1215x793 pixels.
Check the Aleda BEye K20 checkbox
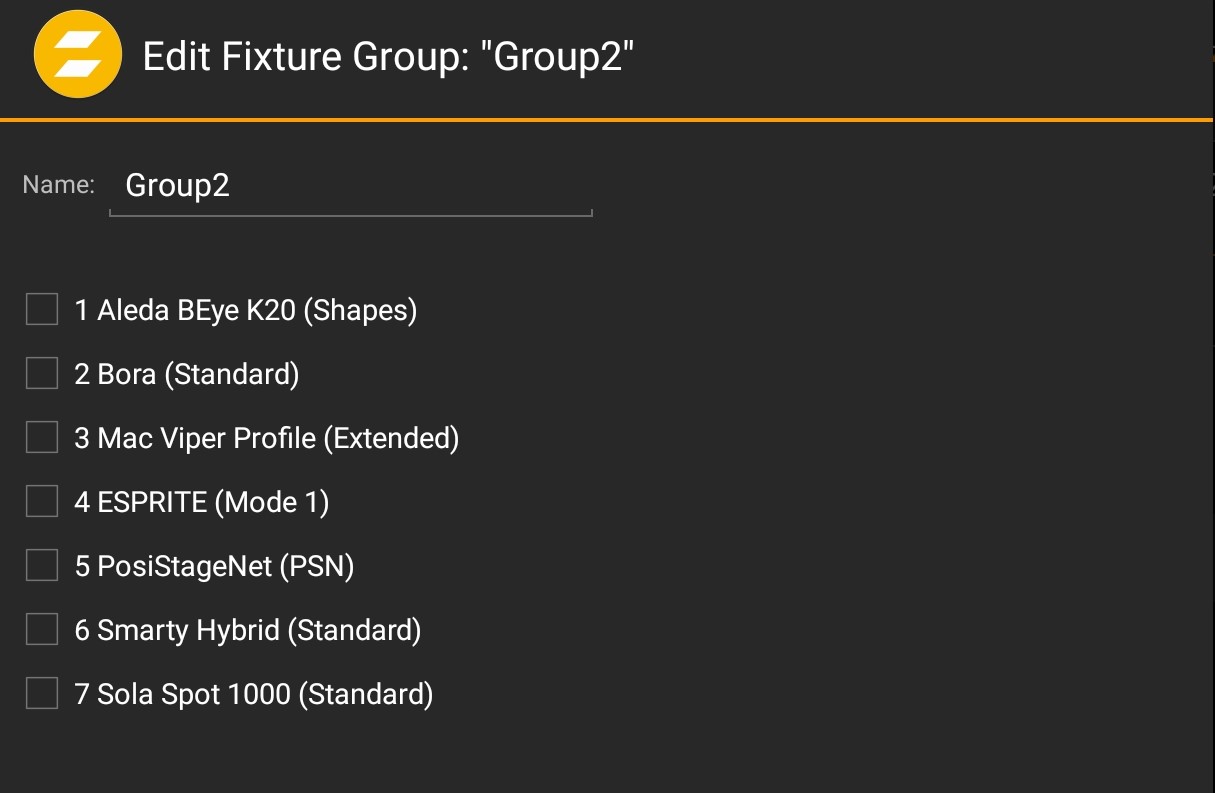tap(42, 310)
